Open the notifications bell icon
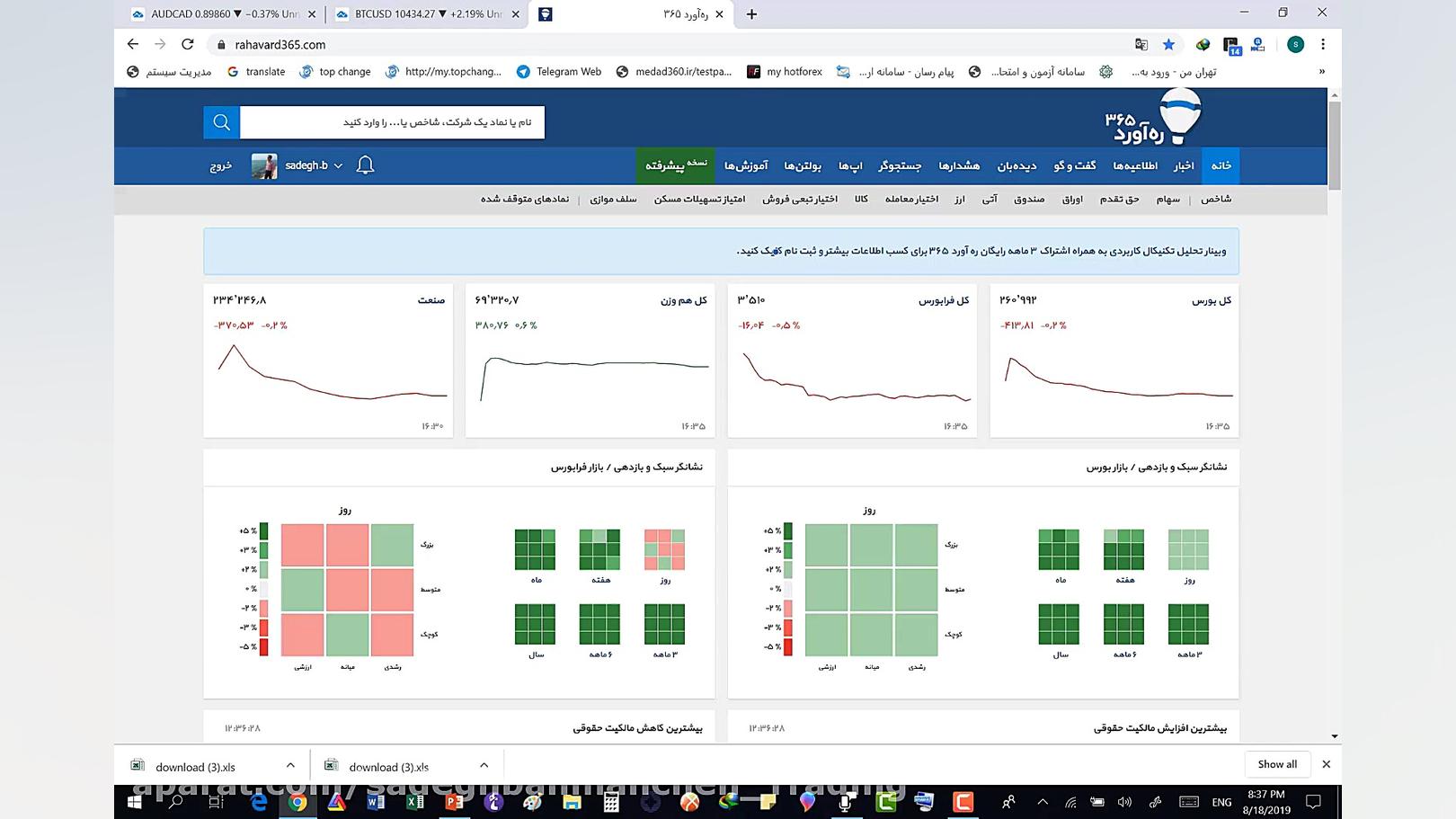 [365, 165]
